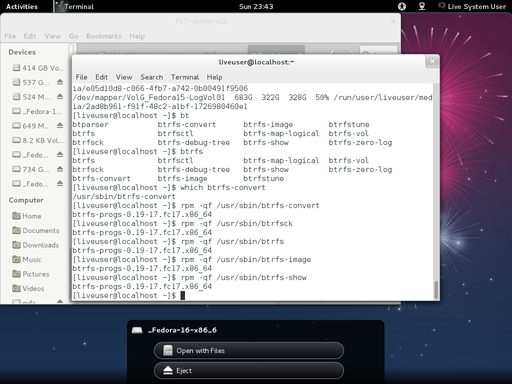The width and height of the screenshot is (512, 384).
Task: Open Edit menu in file manager window
Action: coord(30,36)
